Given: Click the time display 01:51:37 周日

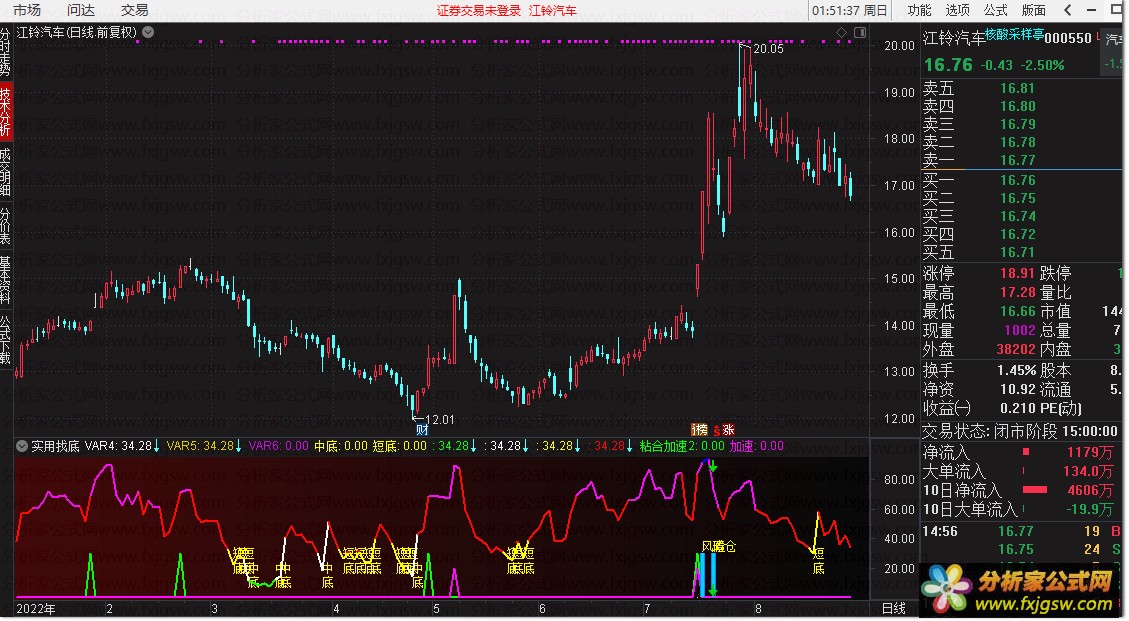Looking at the screenshot, I should pos(850,10).
